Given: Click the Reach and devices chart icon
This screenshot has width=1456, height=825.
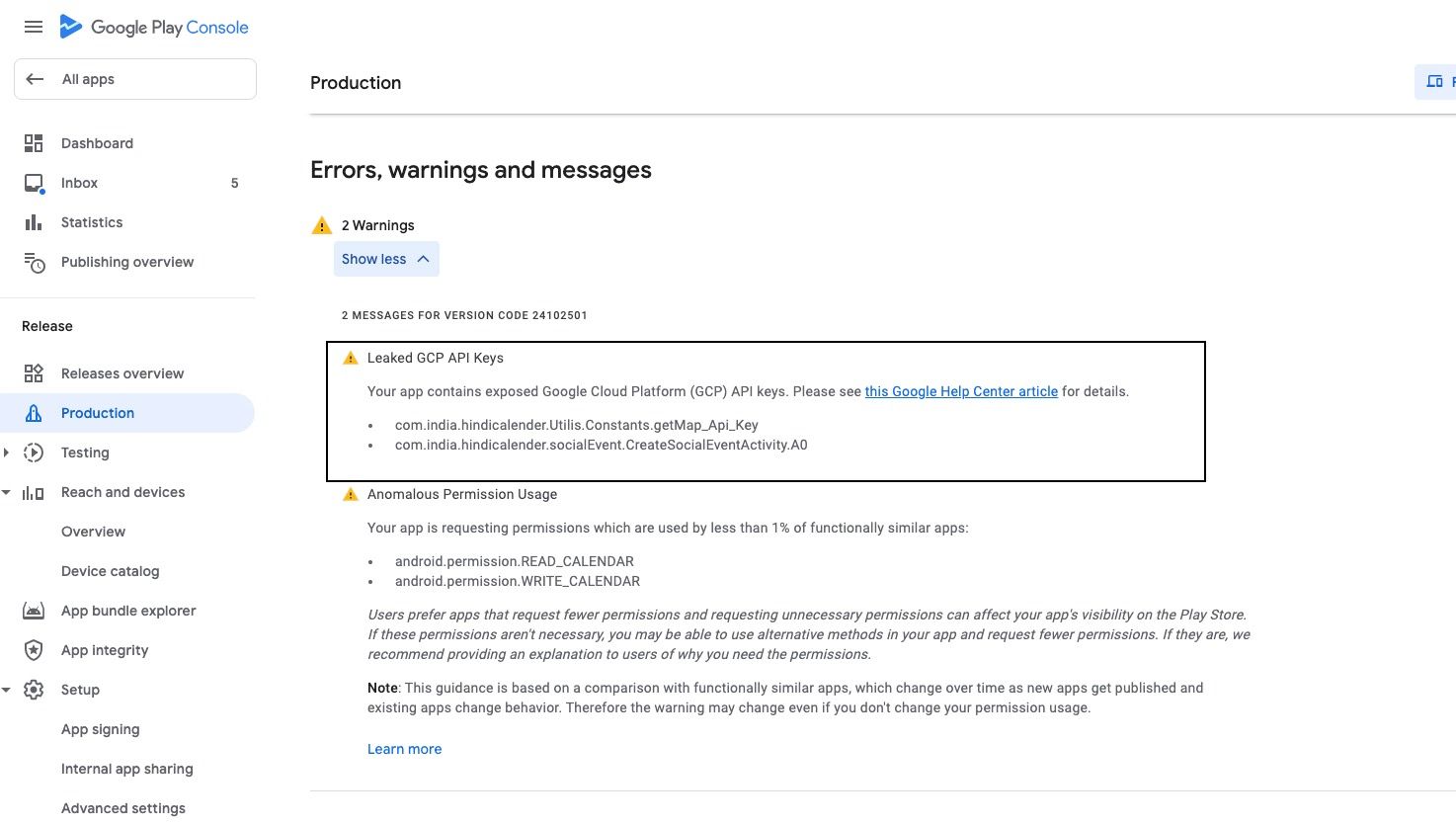Looking at the screenshot, I should click(x=34, y=492).
